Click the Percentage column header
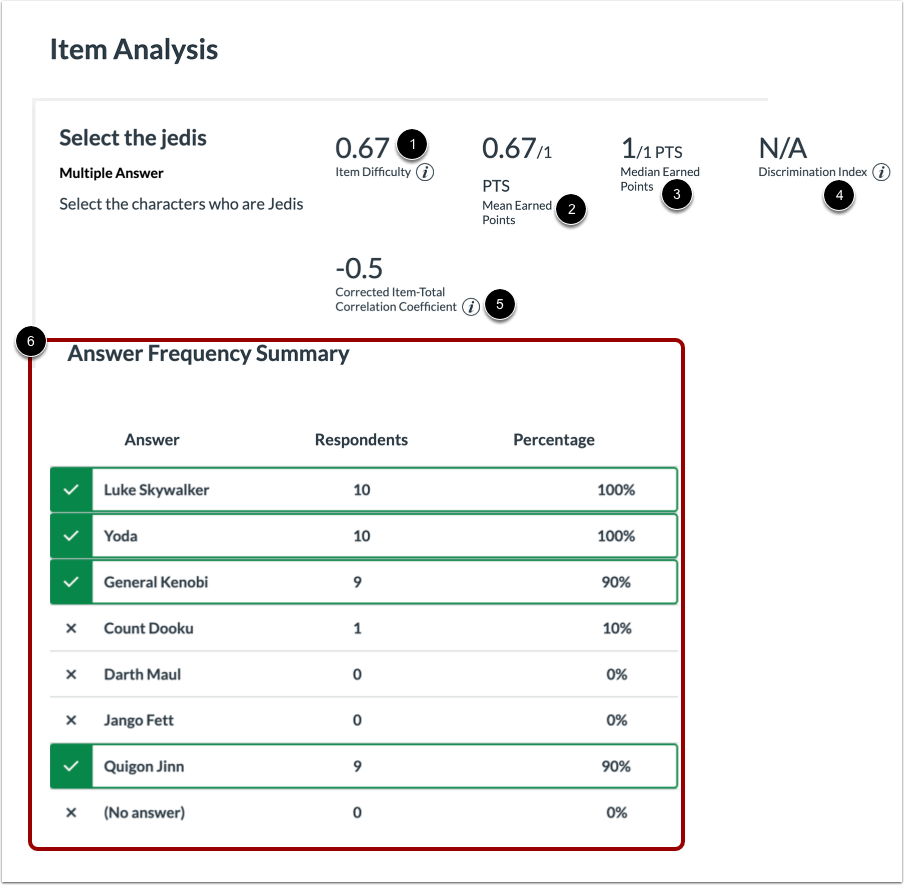The image size is (904, 885). tap(554, 439)
